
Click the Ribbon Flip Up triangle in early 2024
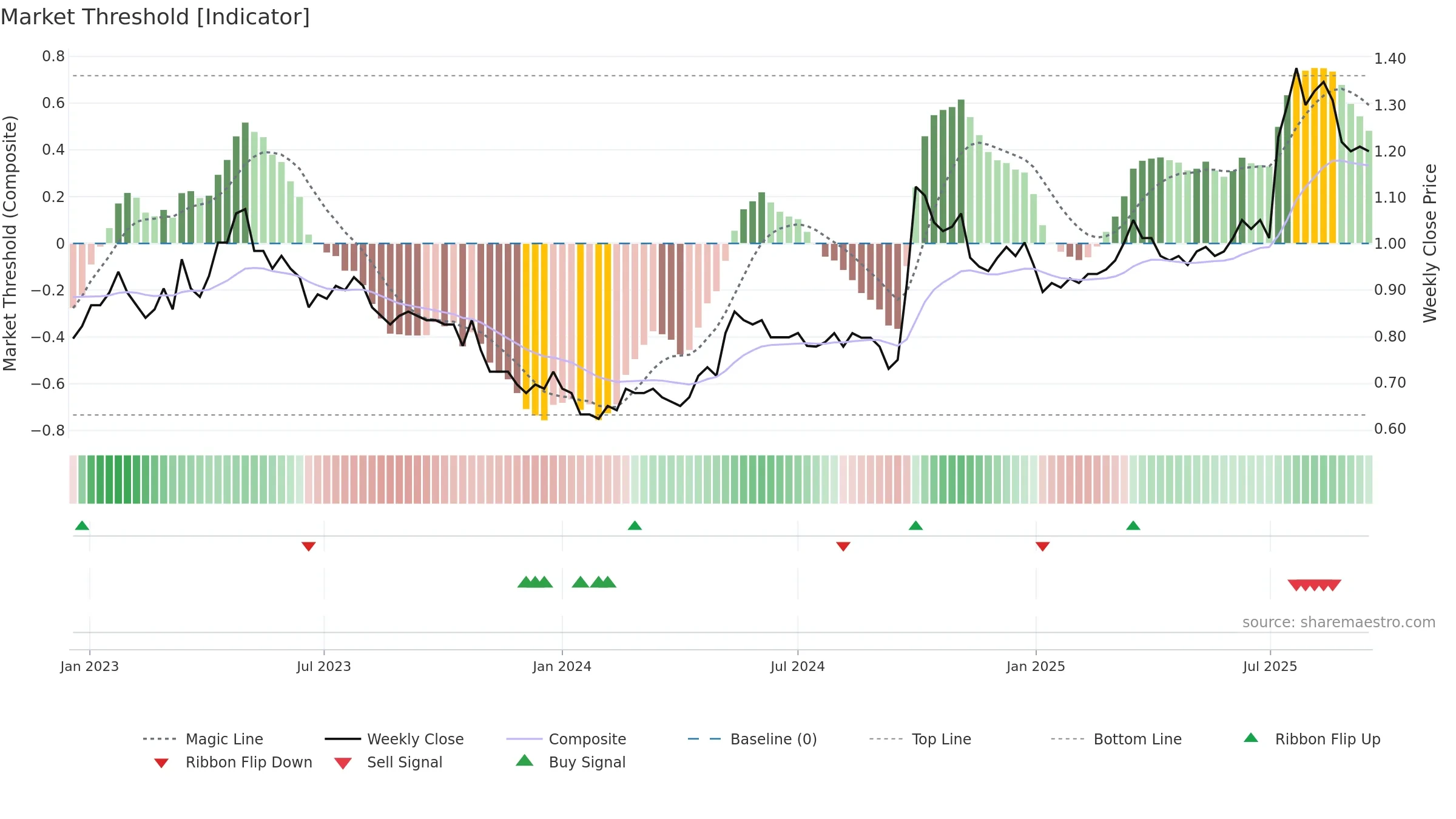(x=635, y=525)
